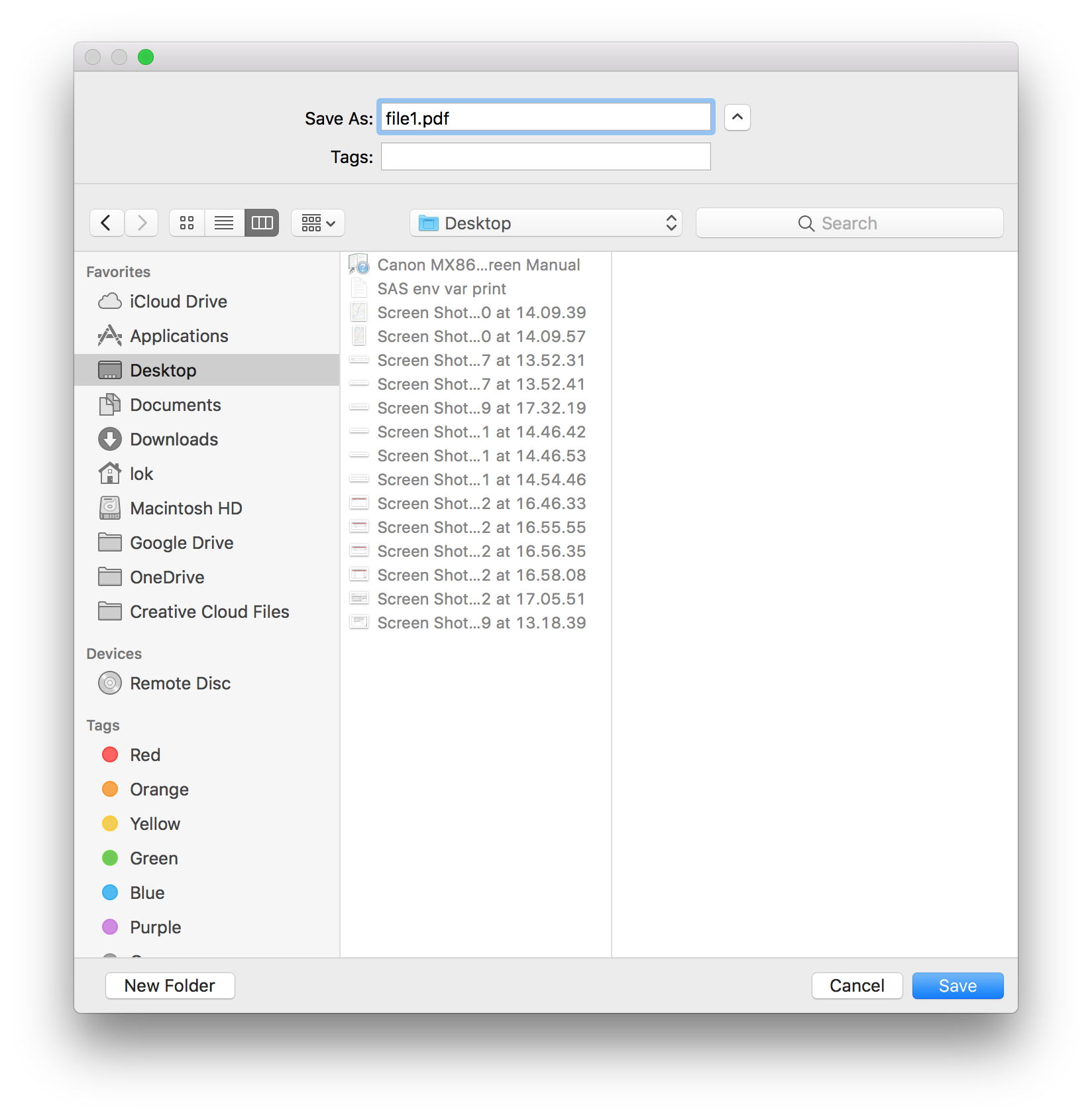Select Screen Shot...2 at 16.56.35
Image resolution: width=1092 pixels, height=1119 pixels.
[x=476, y=552]
